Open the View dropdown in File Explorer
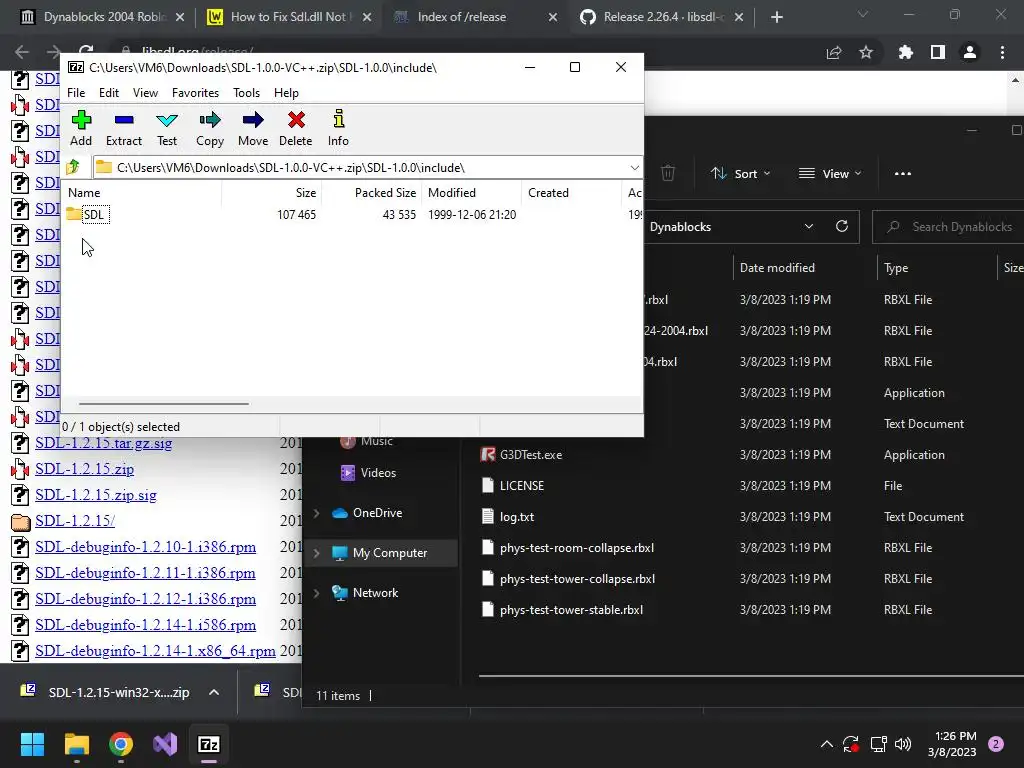Image resolution: width=1024 pixels, height=768 pixels. pos(830,173)
